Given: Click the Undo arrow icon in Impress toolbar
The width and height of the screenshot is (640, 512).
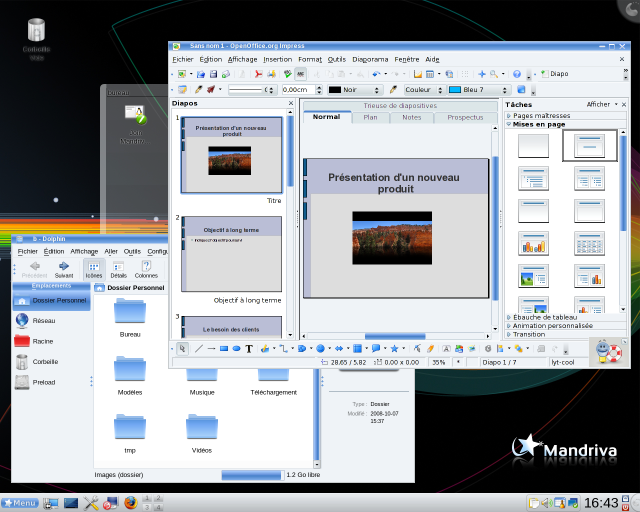Looking at the screenshot, I should 376,74.
